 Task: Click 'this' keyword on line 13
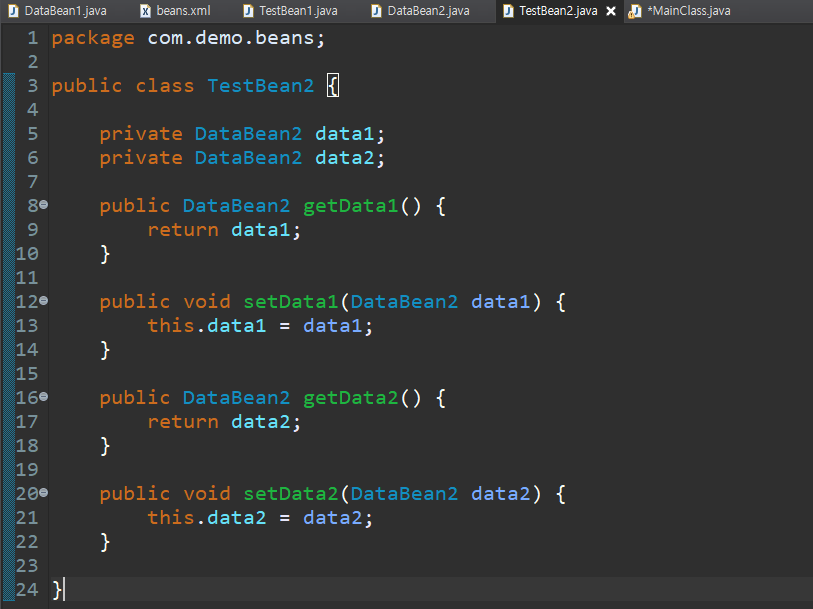(171, 325)
